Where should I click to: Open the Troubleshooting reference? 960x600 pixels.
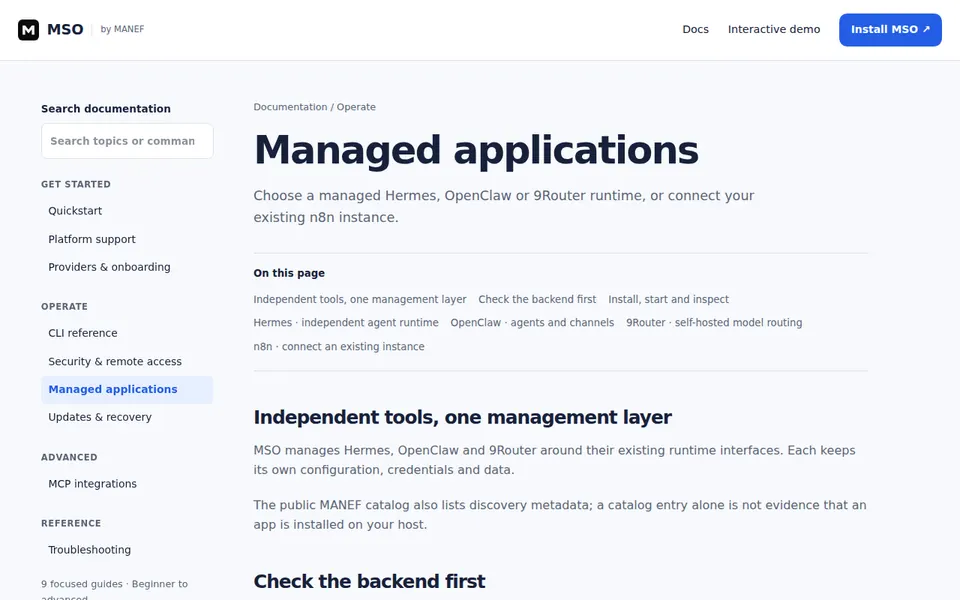pyautogui.click(x=89, y=550)
